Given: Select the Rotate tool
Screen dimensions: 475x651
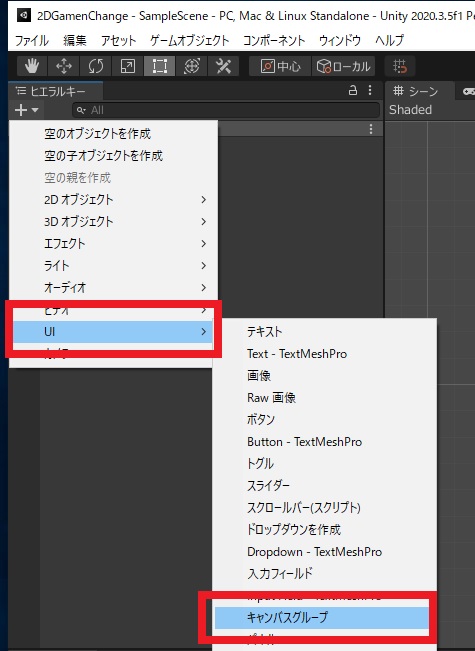Looking at the screenshot, I should [x=95, y=66].
